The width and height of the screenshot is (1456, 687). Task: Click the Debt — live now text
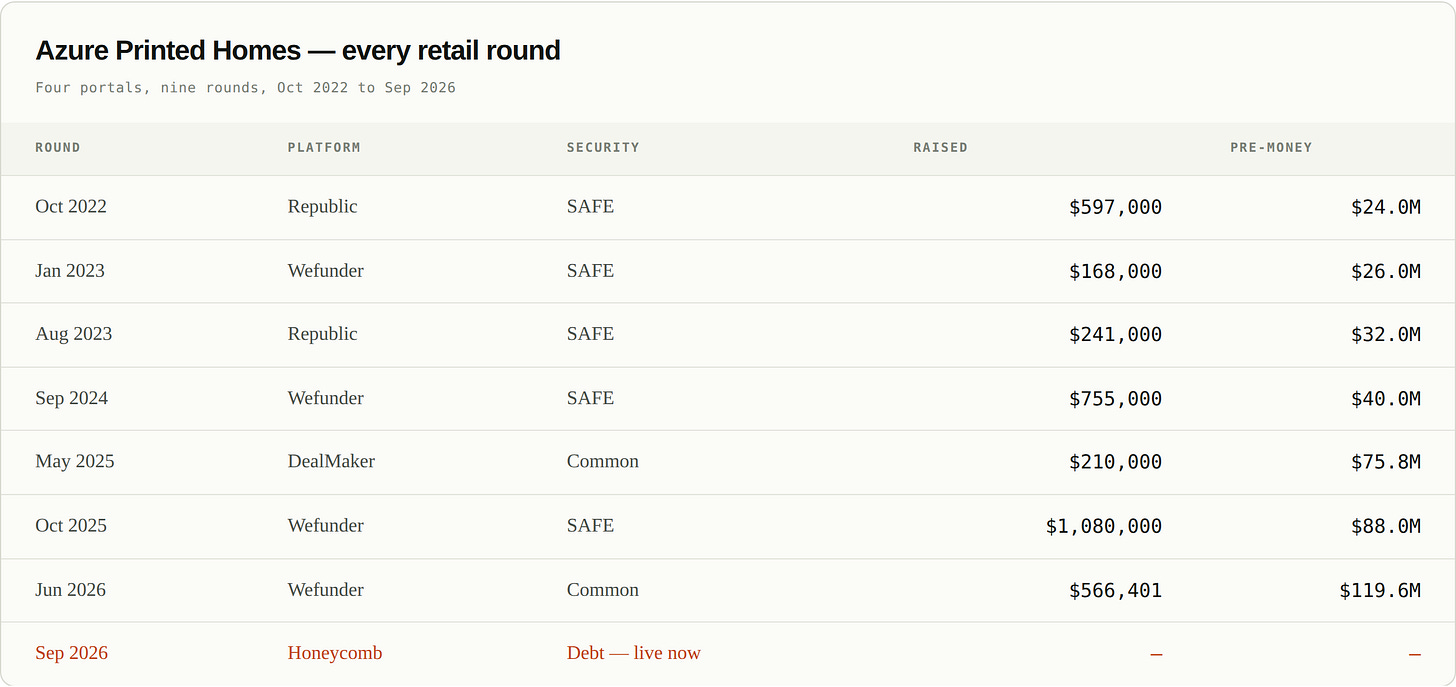pos(634,653)
